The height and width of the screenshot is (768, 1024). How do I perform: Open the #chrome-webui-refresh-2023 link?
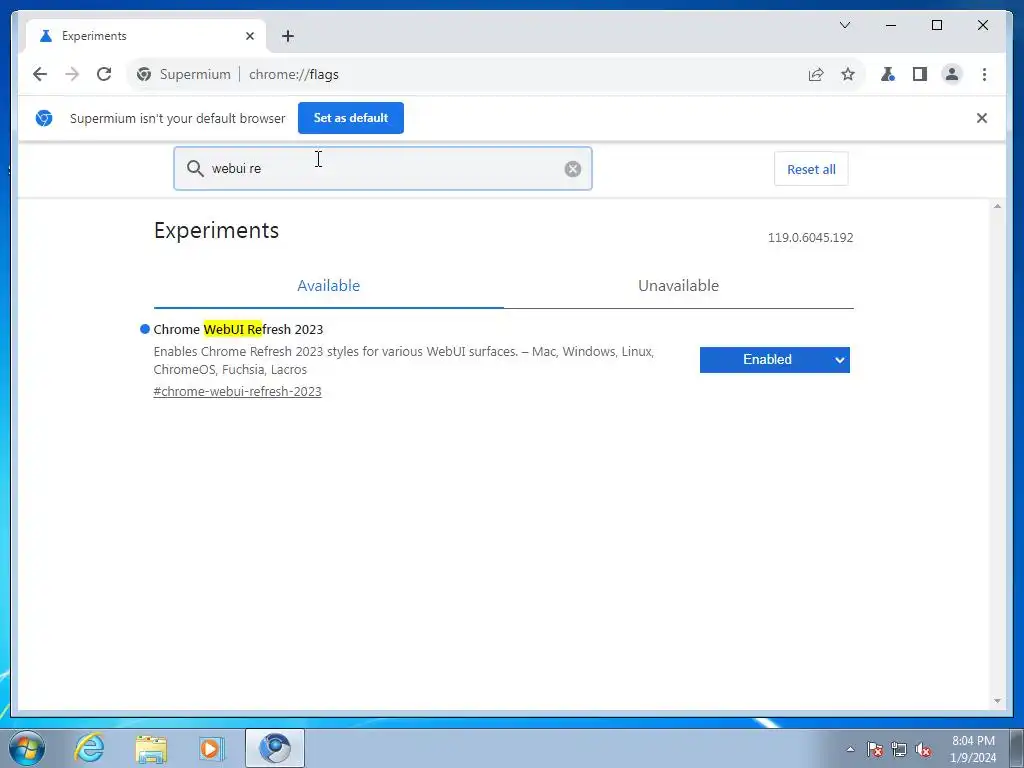click(x=237, y=392)
